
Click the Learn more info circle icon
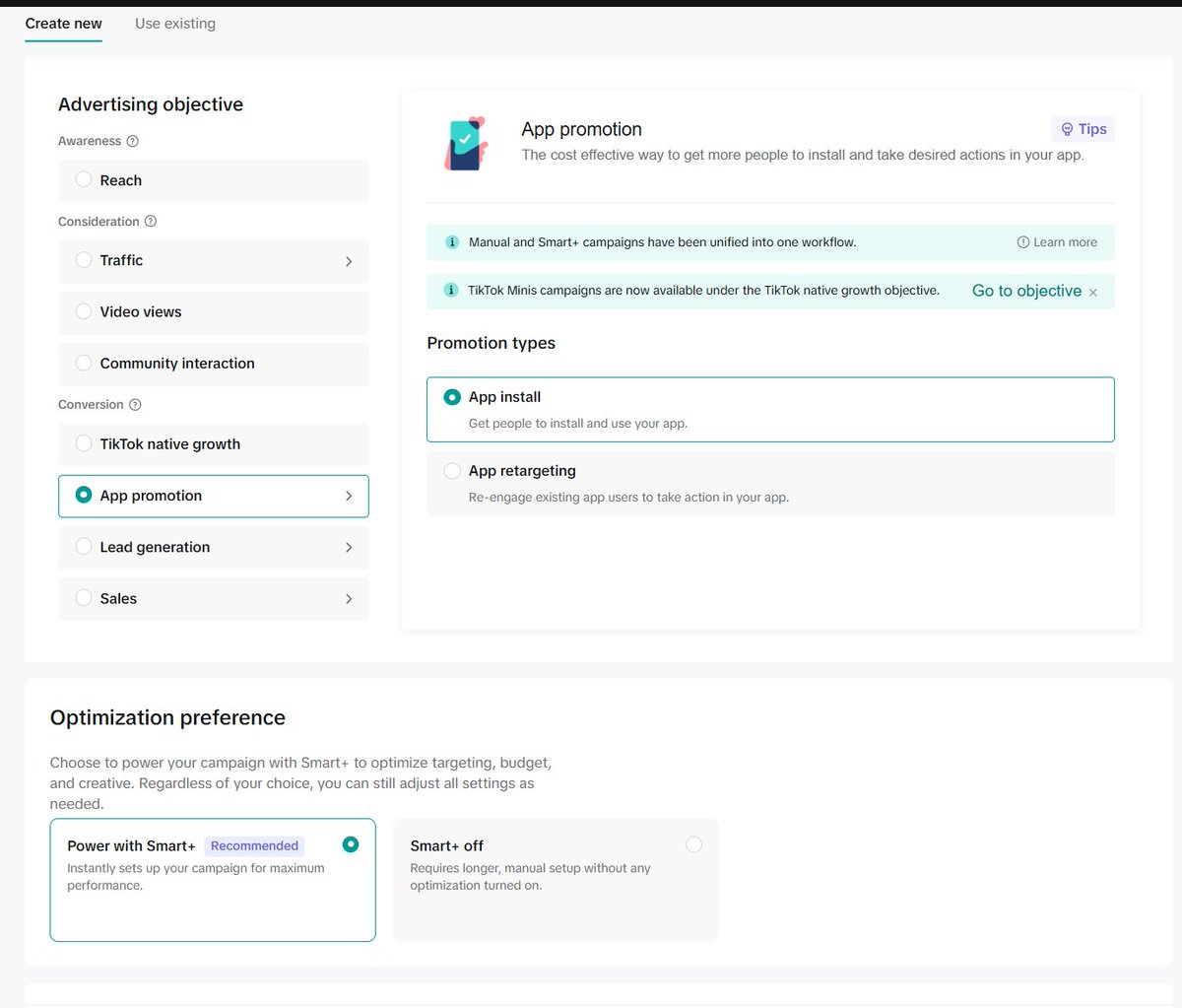[1023, 242]
